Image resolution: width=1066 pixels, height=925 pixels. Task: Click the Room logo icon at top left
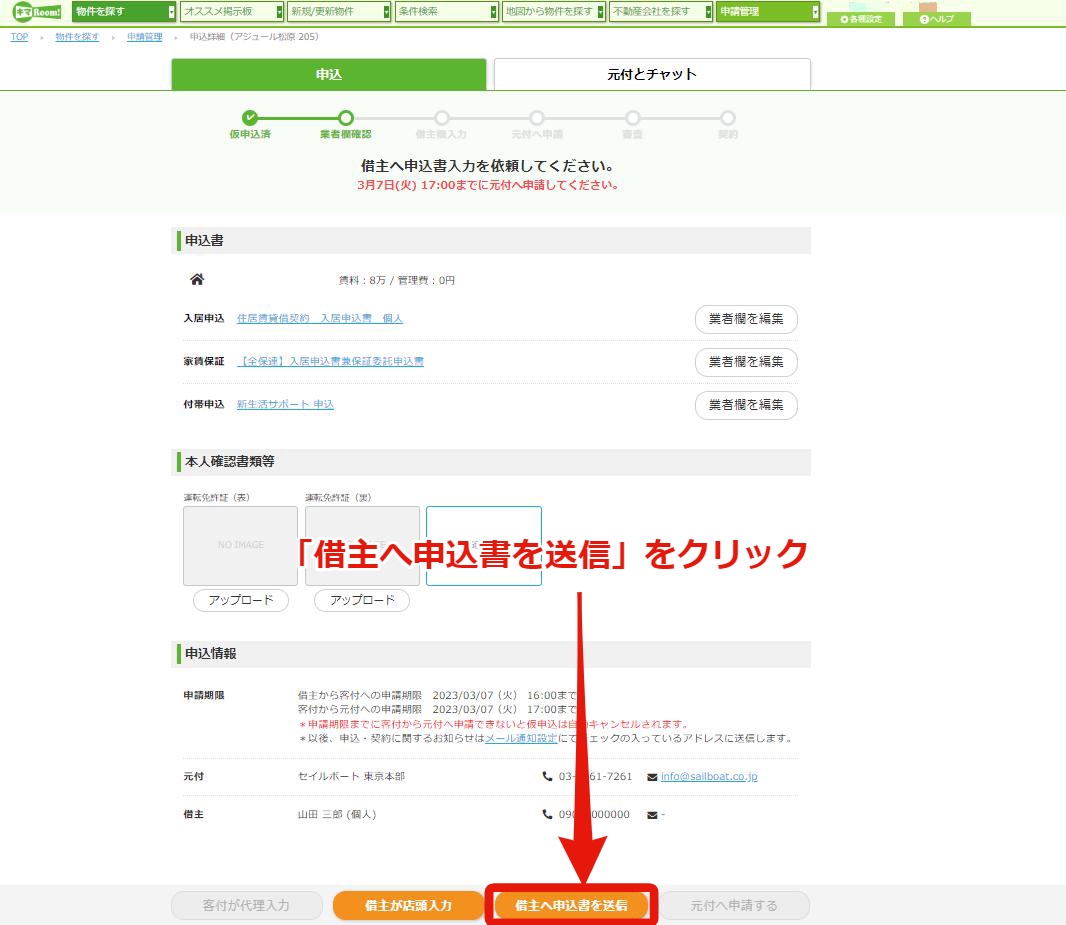click(x=37, y=12)
